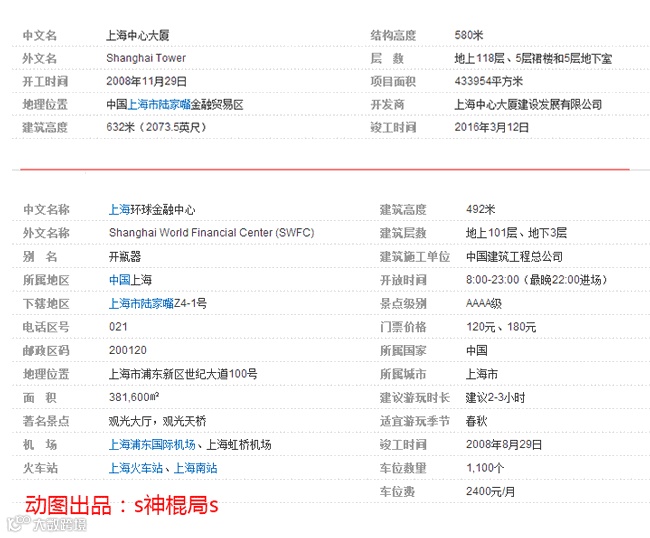Select the country value 中国 in 所属国家 row
Viewport: 650px width, 538px height.
pyautogui.click(x=477, y=351)
